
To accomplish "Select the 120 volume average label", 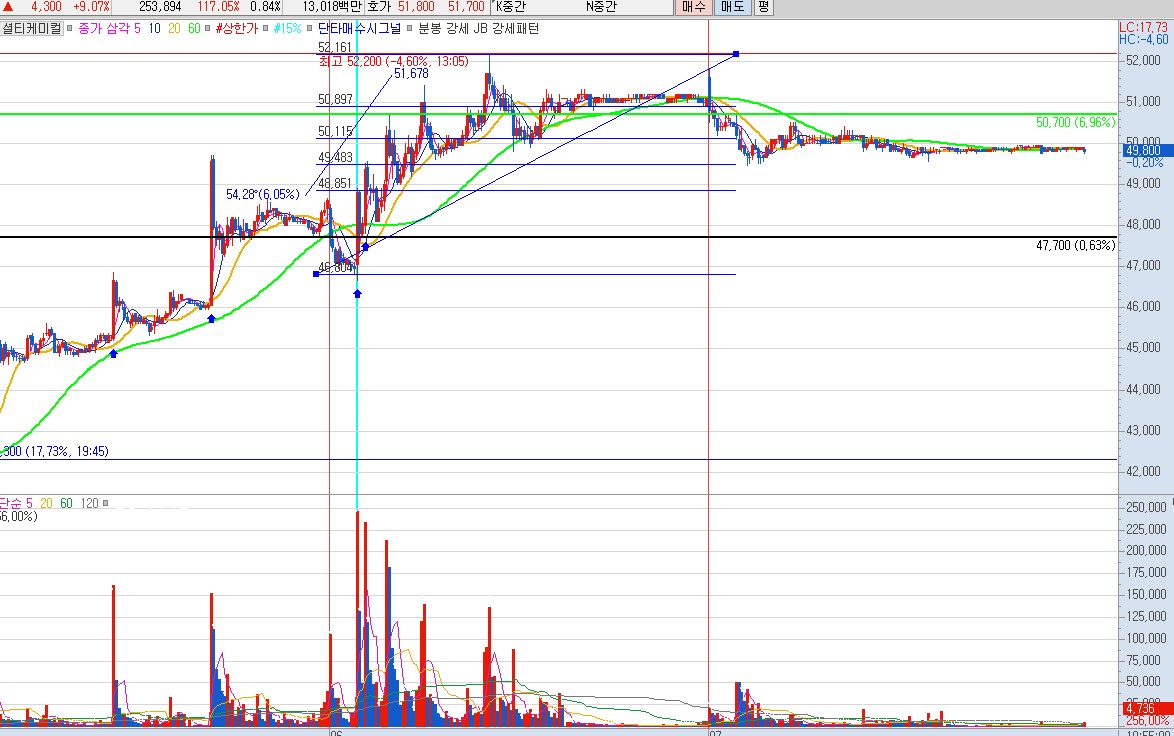I will click(89, 503).
